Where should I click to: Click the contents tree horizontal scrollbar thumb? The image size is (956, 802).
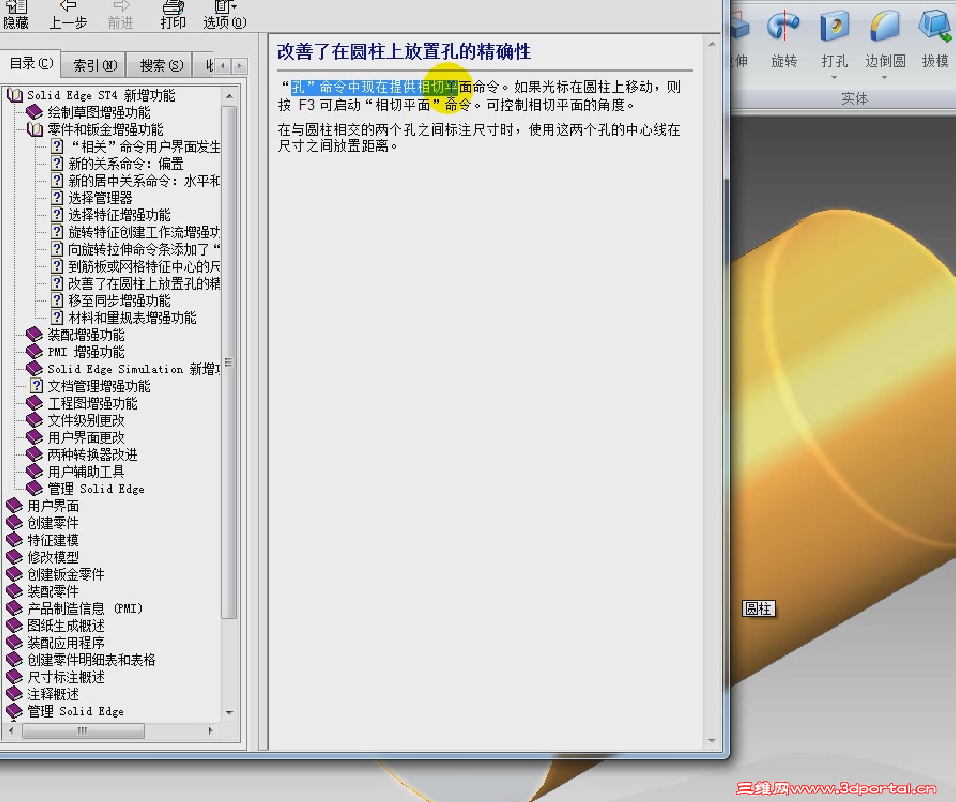(83, 731)
